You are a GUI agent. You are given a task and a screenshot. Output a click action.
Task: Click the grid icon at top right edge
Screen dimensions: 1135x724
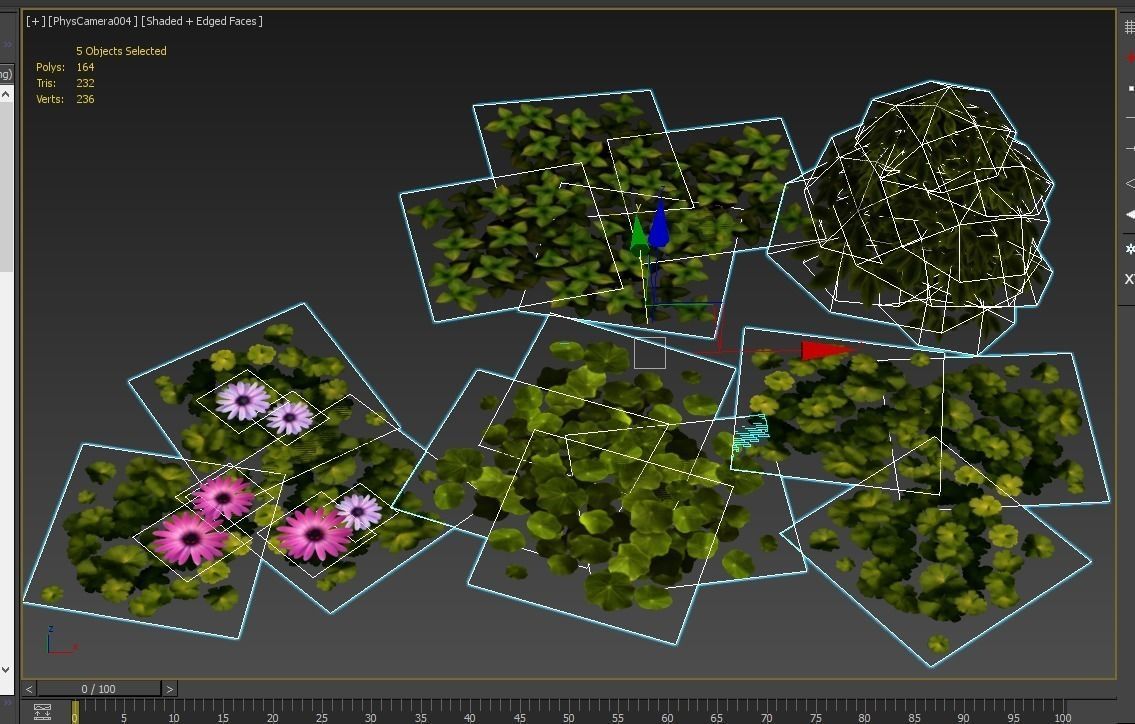point(1129,27)
